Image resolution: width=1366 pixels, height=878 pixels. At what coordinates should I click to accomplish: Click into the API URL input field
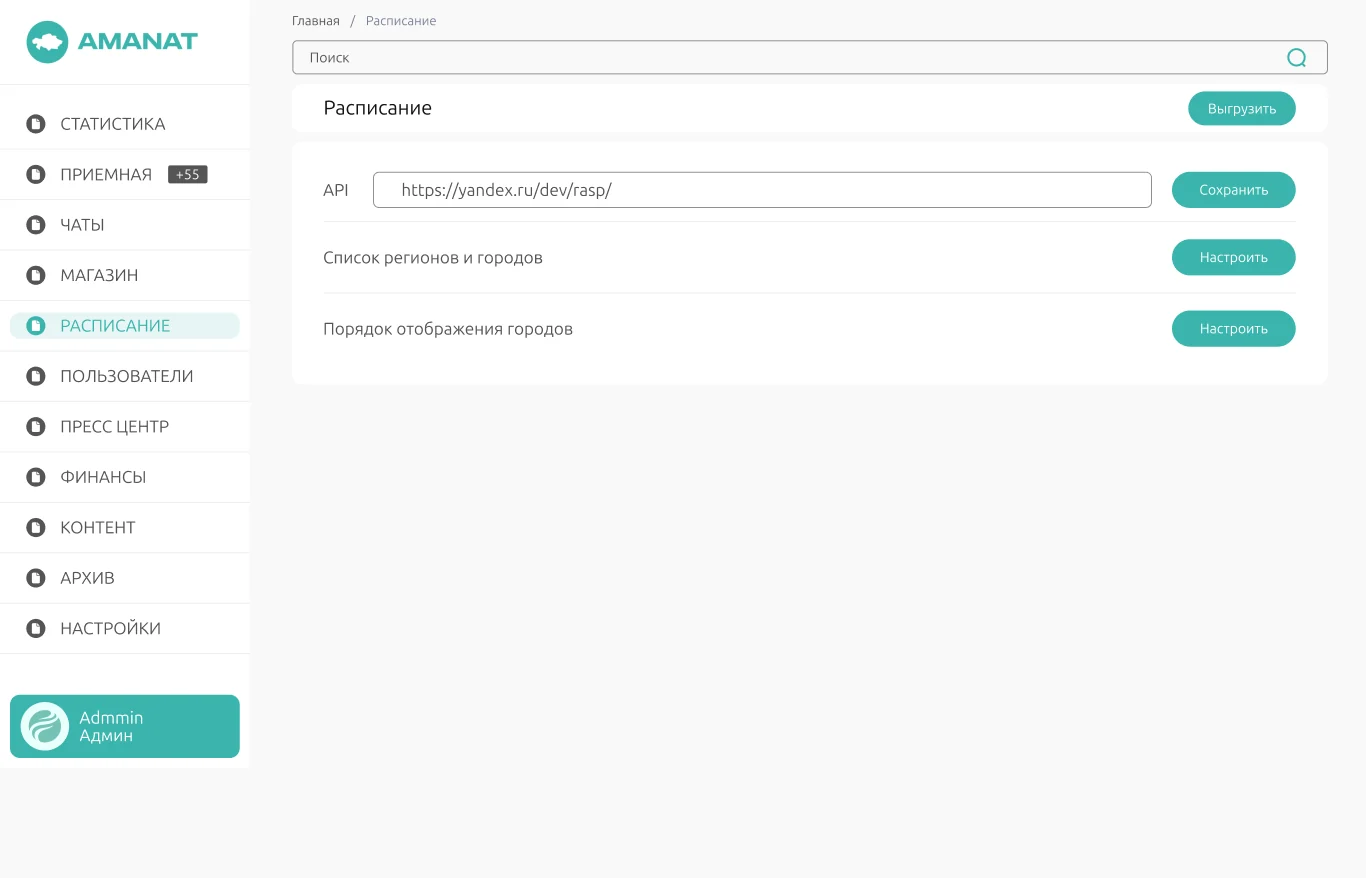pos(762,190)
